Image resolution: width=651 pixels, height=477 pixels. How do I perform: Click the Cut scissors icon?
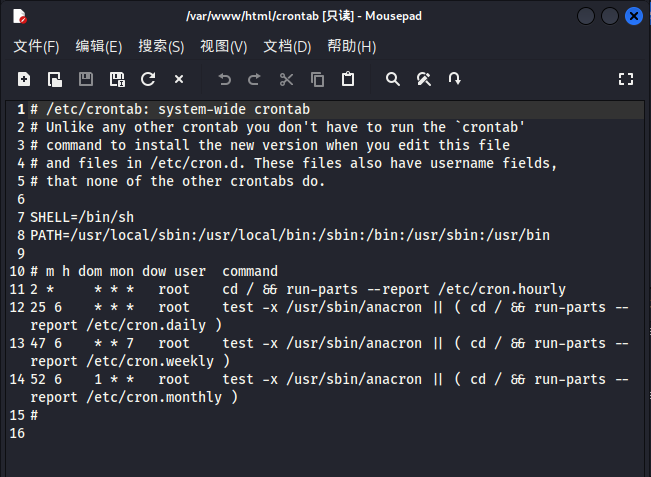(x=286, y=79)
